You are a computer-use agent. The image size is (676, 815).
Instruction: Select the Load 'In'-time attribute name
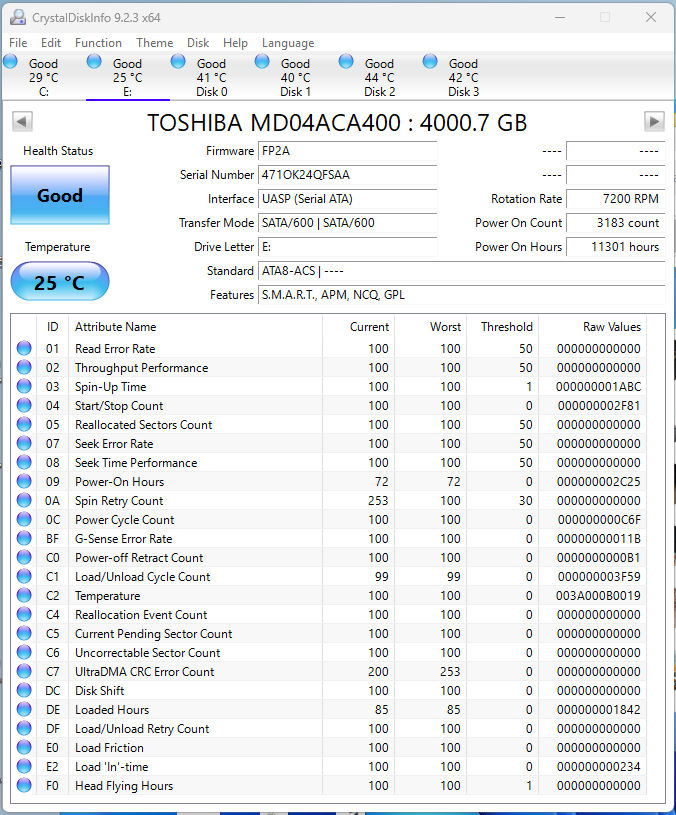tap(112, 767)
